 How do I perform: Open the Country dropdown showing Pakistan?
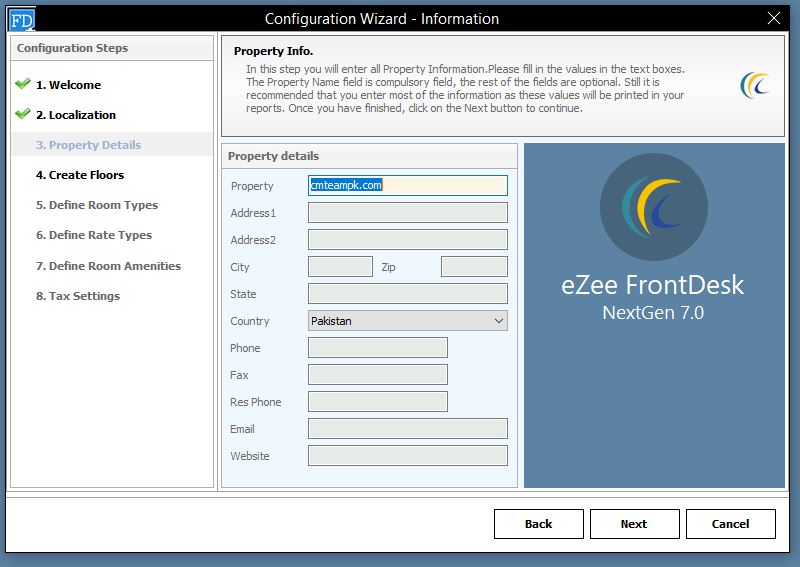[408, 321]
